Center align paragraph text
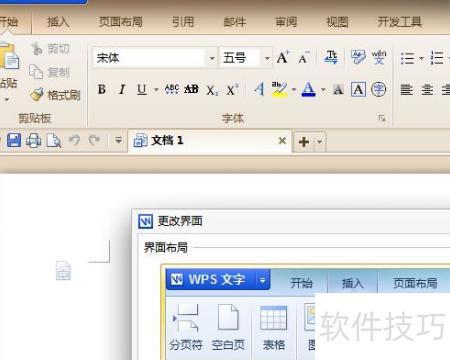 click(427, 90)
